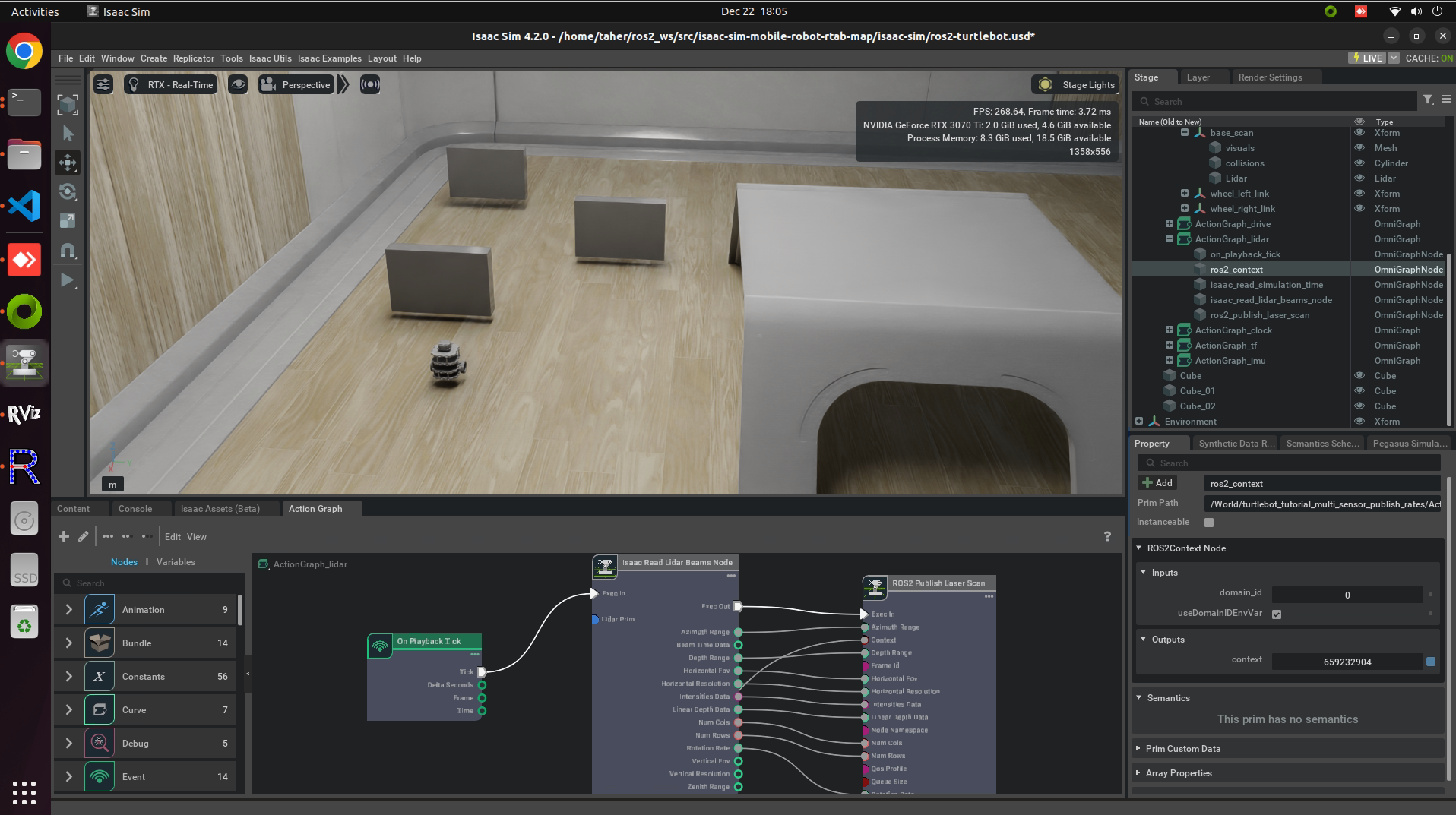Viewport: 1456px width, 815px height.
Task: Toggle Environment visibility eye
Action: point(1359,421)
